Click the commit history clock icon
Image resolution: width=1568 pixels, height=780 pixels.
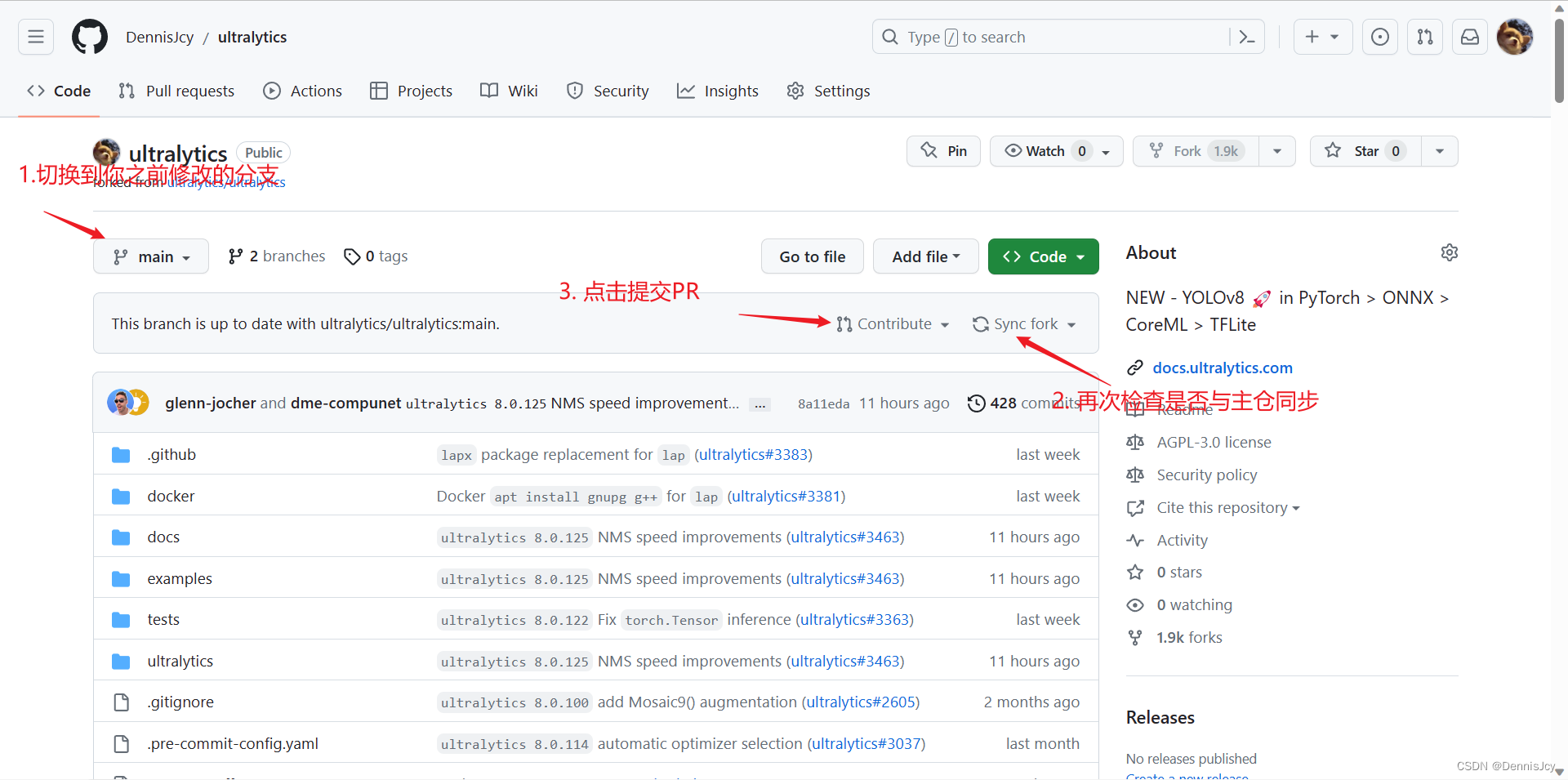click(976, 403)
